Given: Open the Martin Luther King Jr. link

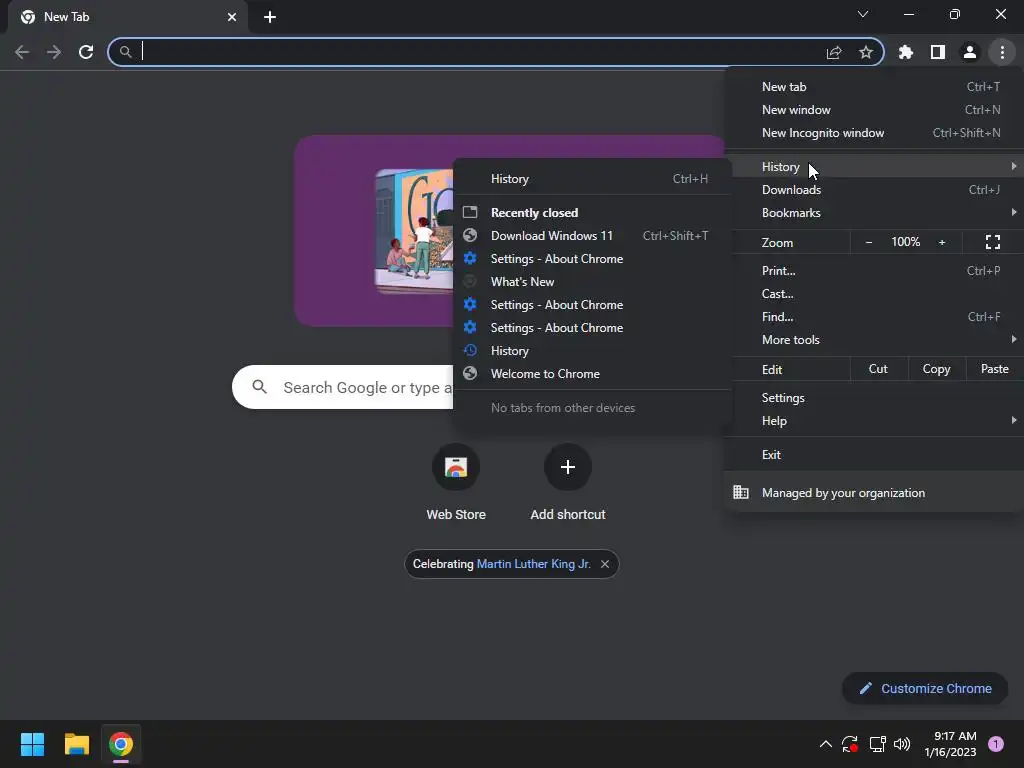Looking at the screenshot, I should (534, 564).
